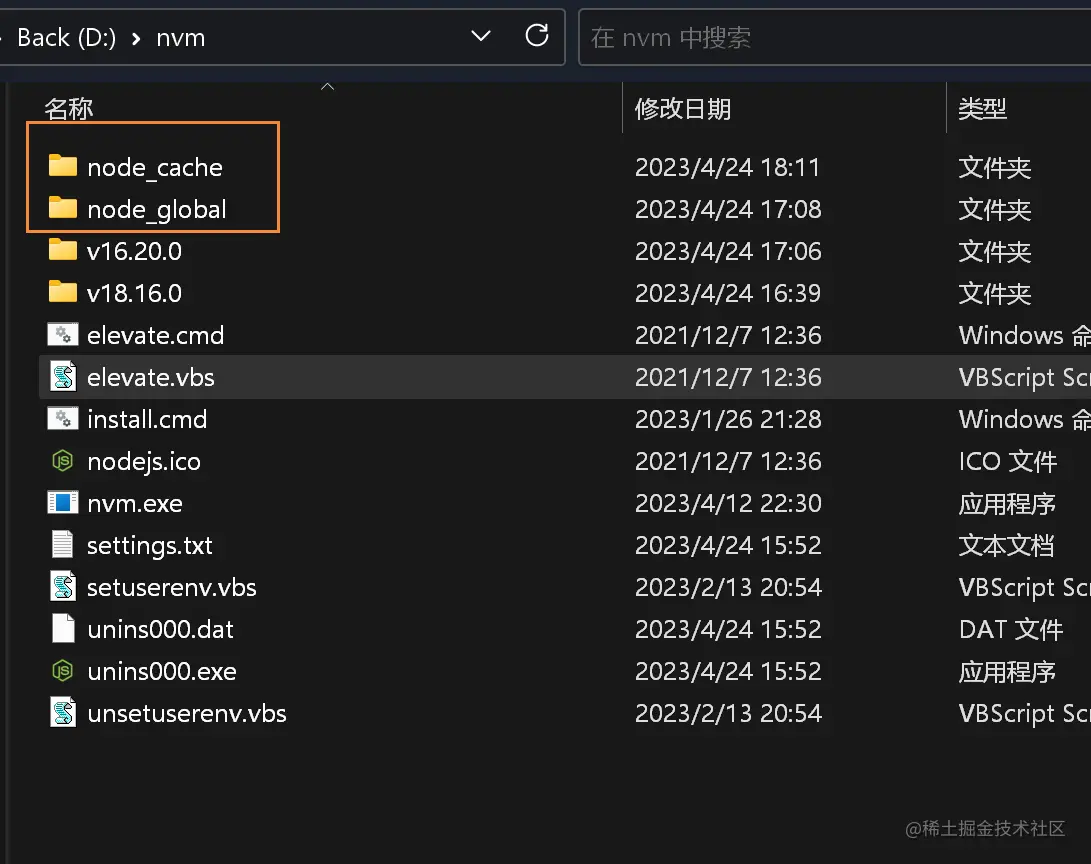
Task: Select the settings.txt file name
Action: point(150,546)
